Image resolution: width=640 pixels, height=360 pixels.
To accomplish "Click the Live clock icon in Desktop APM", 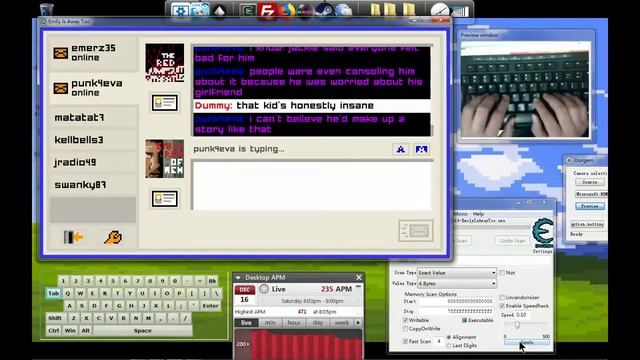I will point(264,289).
